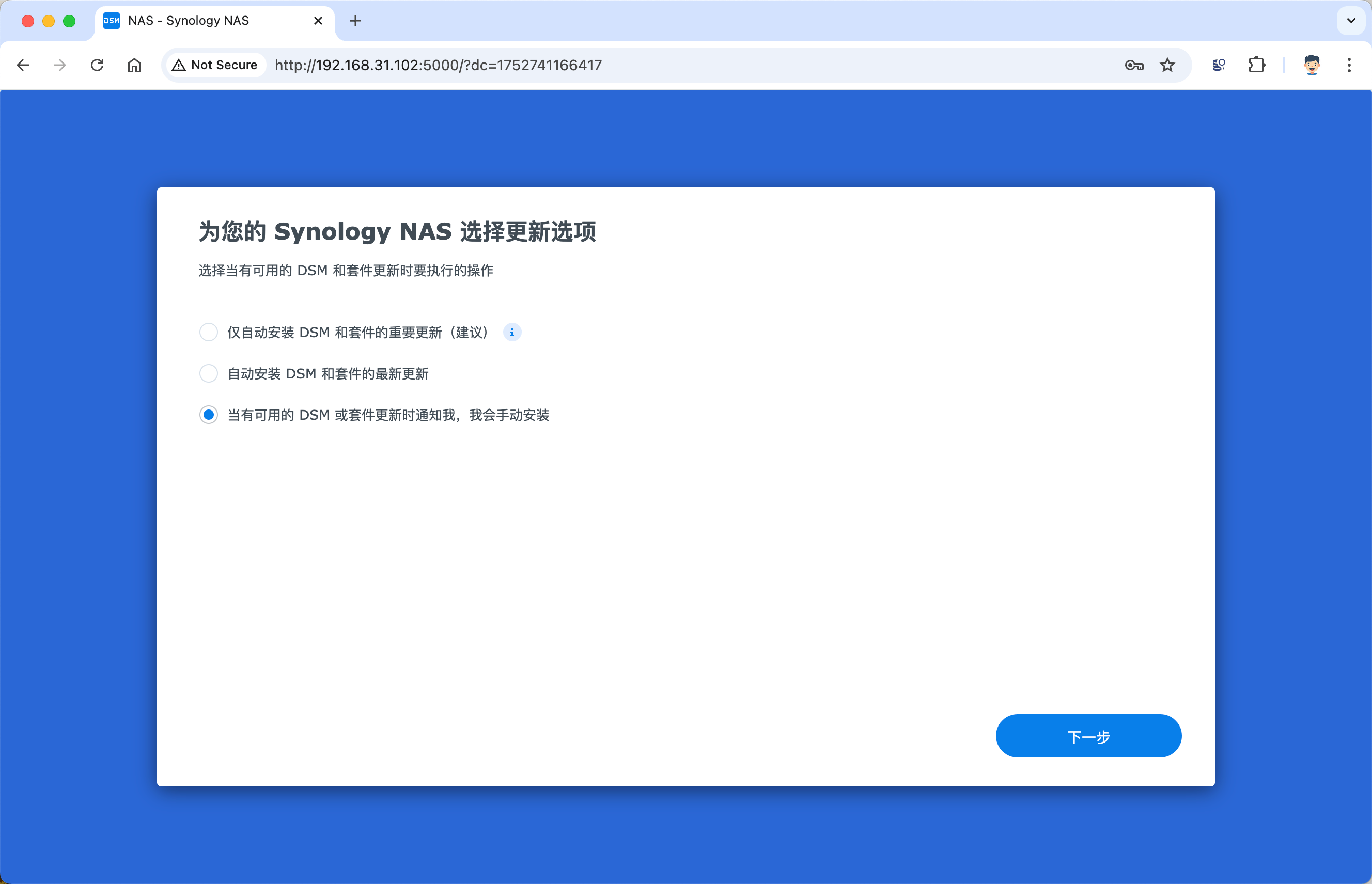Select the NAS - Synology NAS tab

click(215, 21)
